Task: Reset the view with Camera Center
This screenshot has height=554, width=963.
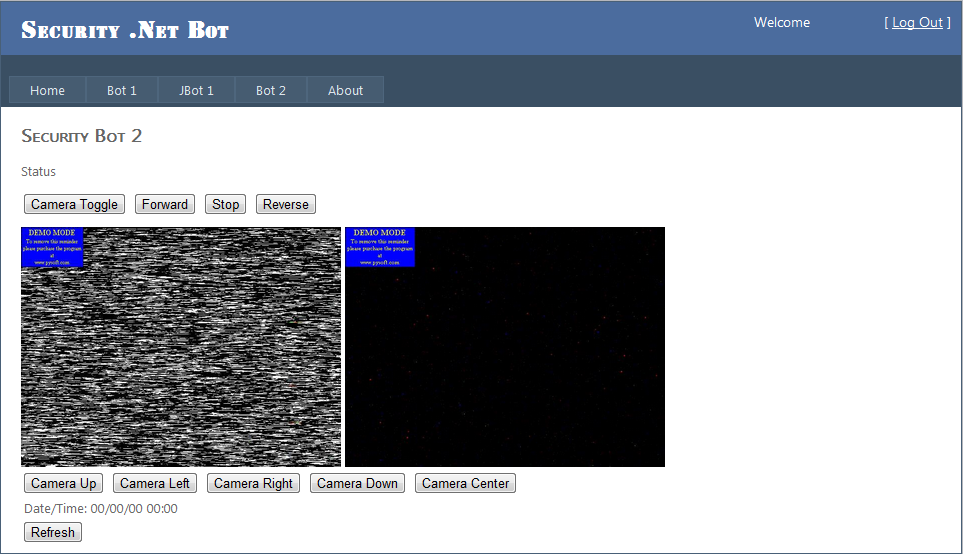Action: tap(466, 484)
